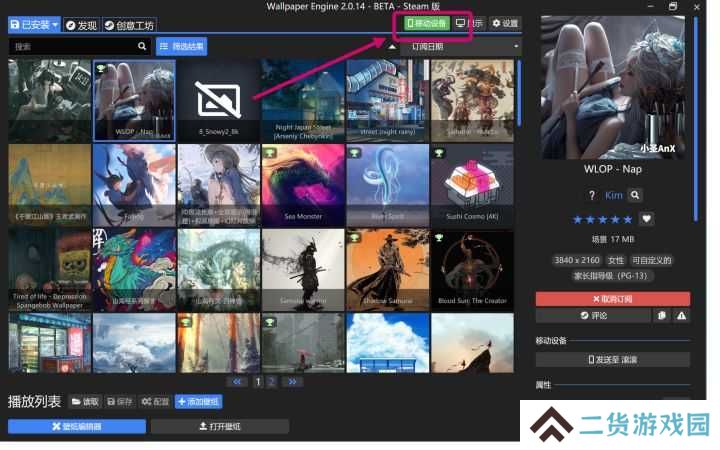Go to page 1 of results
720x450 pixels.
click(258, 382)
